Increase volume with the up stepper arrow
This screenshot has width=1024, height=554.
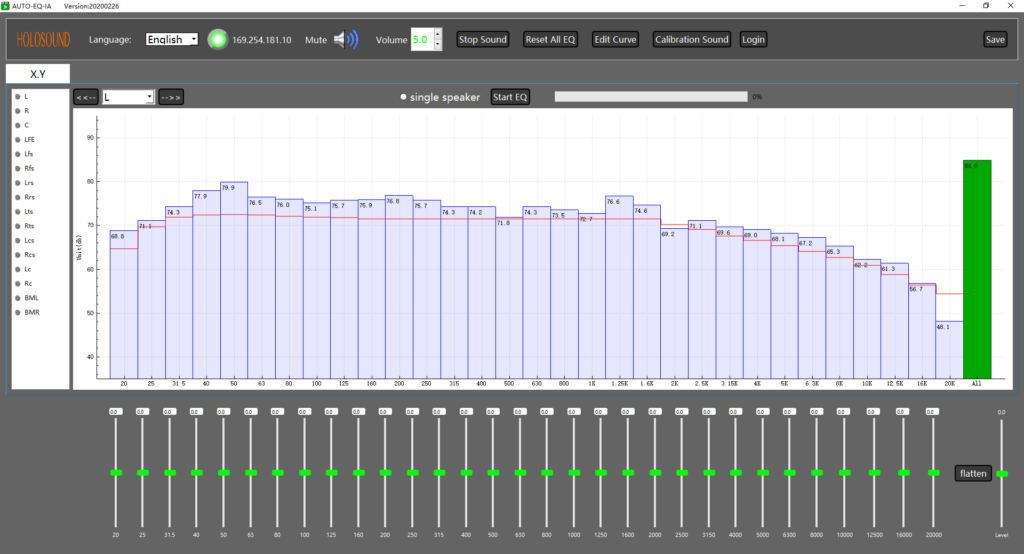pyautogui.click(x=437, y=35)
